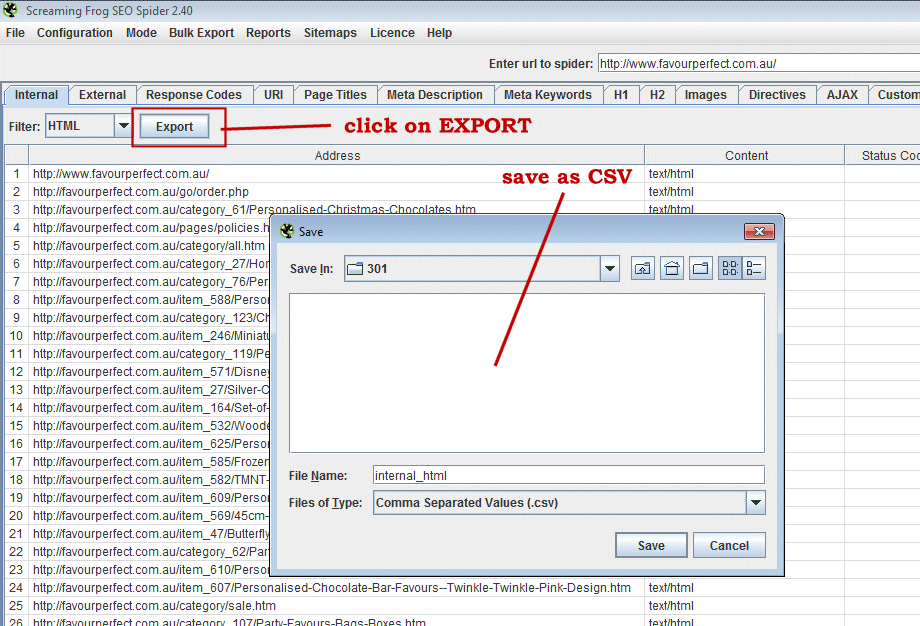
Task: Click Cancel in the Save dialog
Action: pos(729,546)
